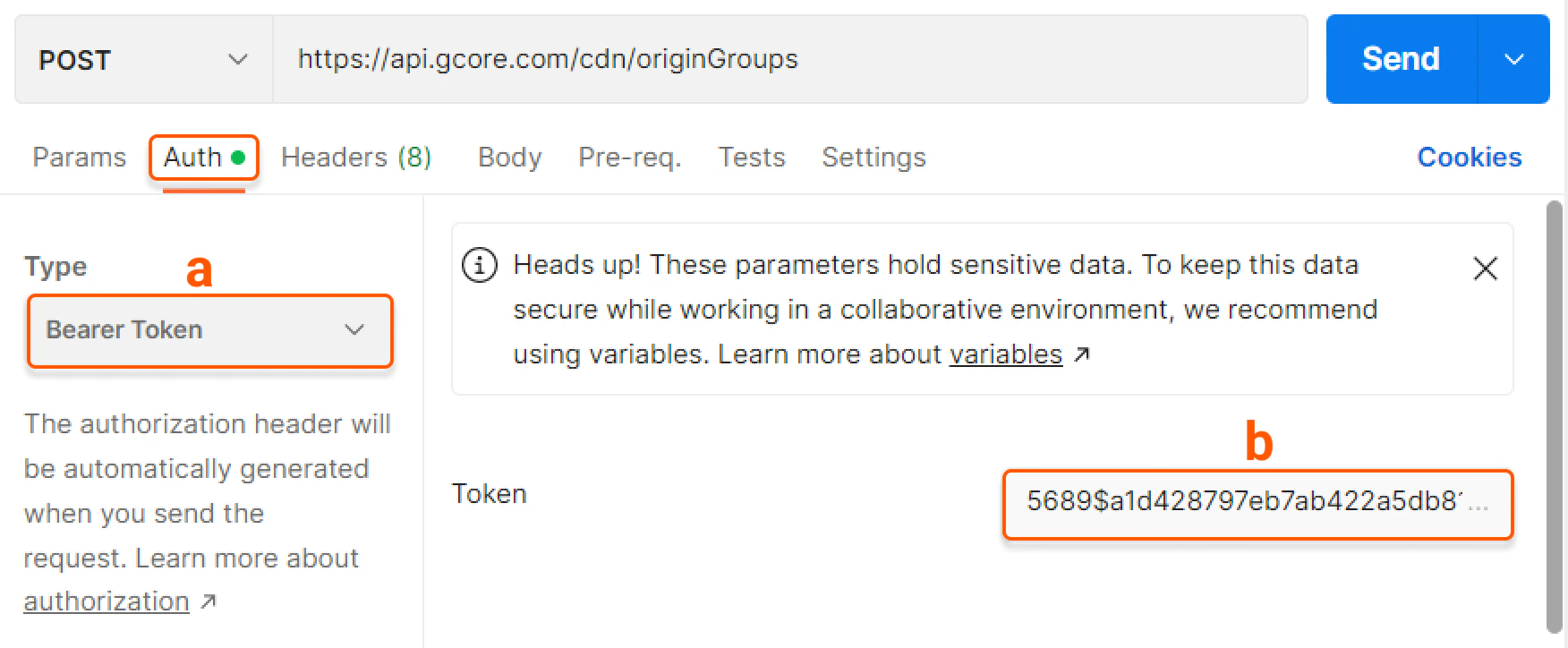
Task: Click the green dot on the Auth tab
Action: tap(238, 156)
